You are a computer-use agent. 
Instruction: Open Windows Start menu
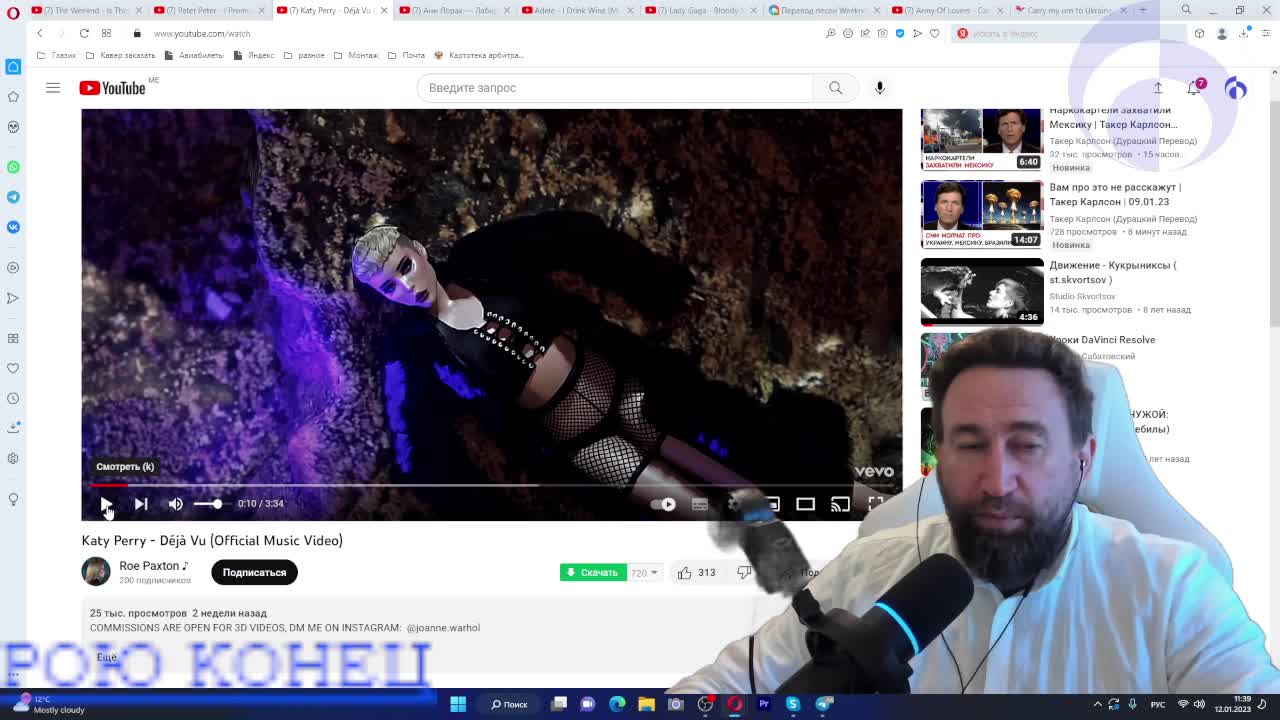coord(458,704)
